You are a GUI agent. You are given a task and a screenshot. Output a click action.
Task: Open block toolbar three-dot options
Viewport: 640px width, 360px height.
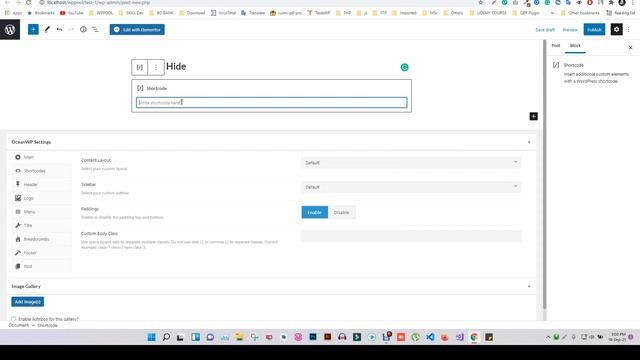pyautogui.click(x=156, y=67)
